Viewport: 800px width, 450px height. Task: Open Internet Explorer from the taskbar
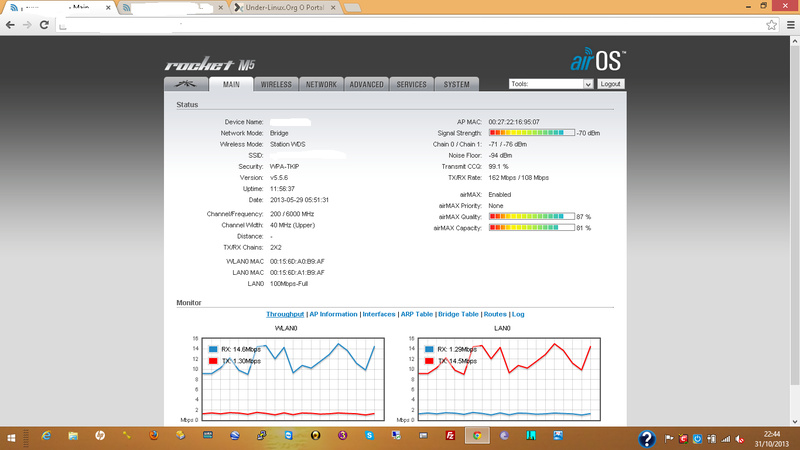tap(46, 436)
